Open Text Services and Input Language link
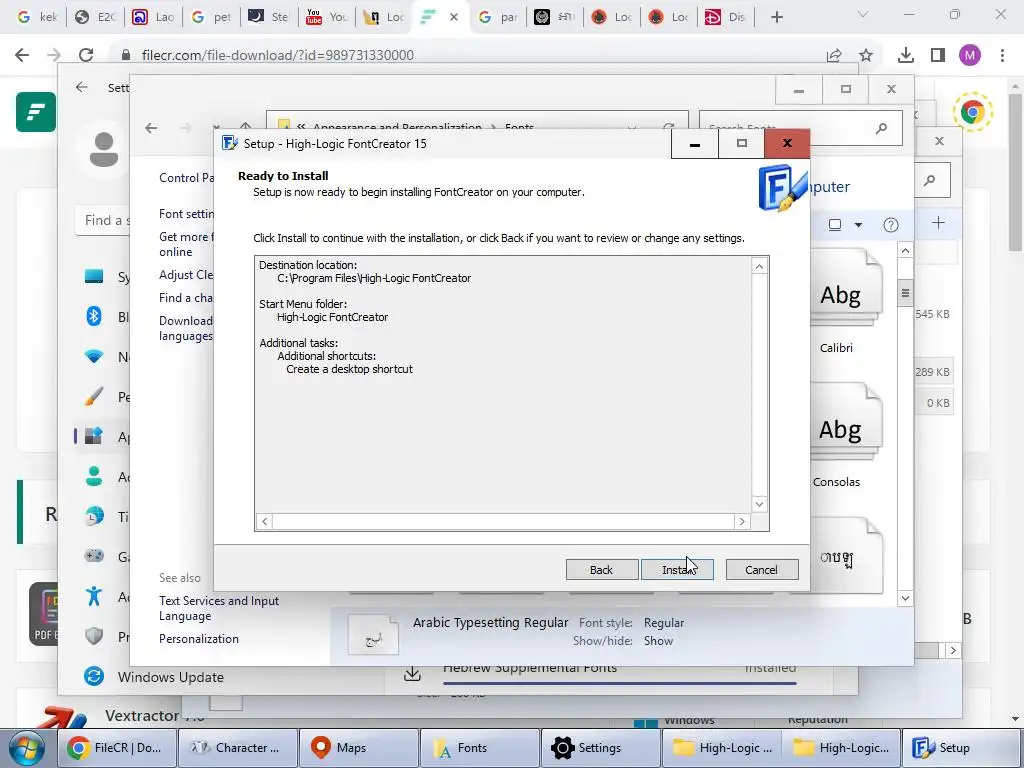The height and width of the screenshot is (768, 1024). pos(219,608)
